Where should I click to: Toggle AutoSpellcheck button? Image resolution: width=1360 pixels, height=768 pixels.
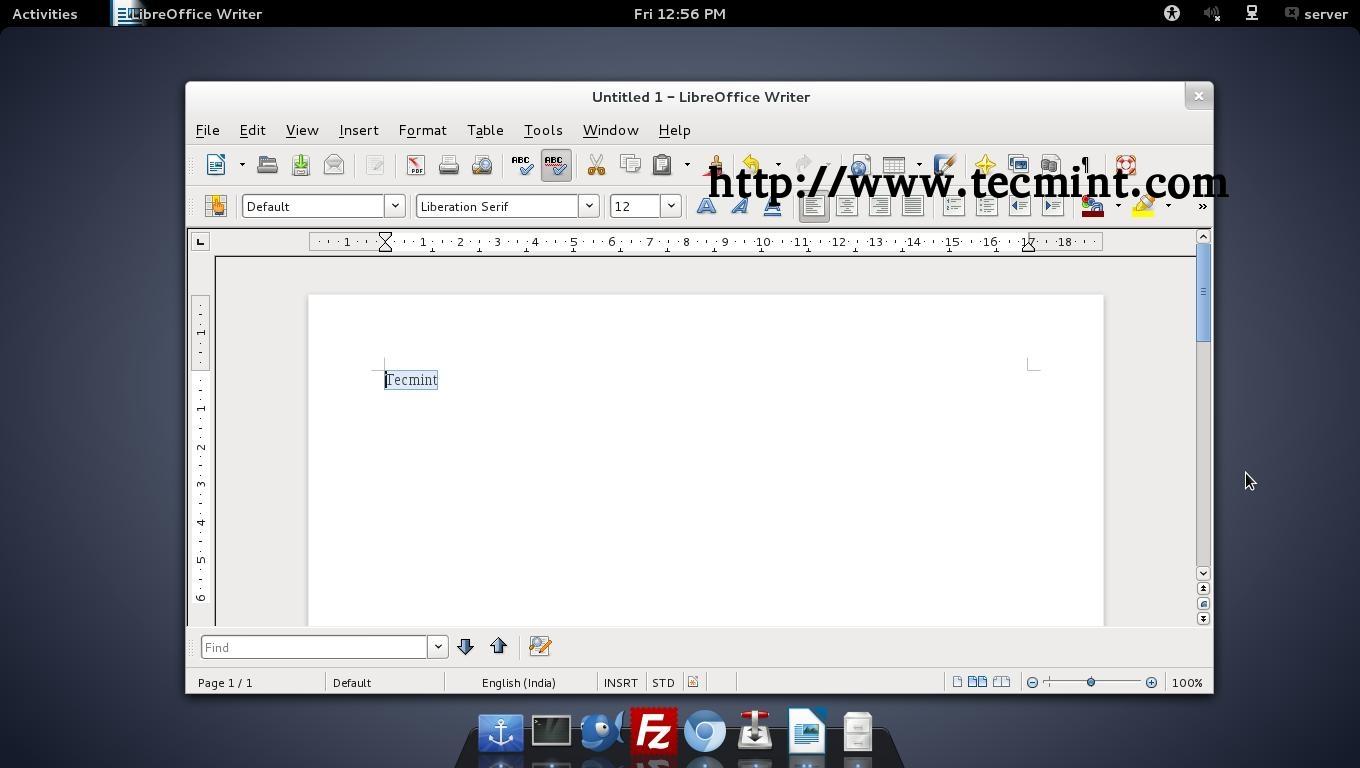pos(555,165)
